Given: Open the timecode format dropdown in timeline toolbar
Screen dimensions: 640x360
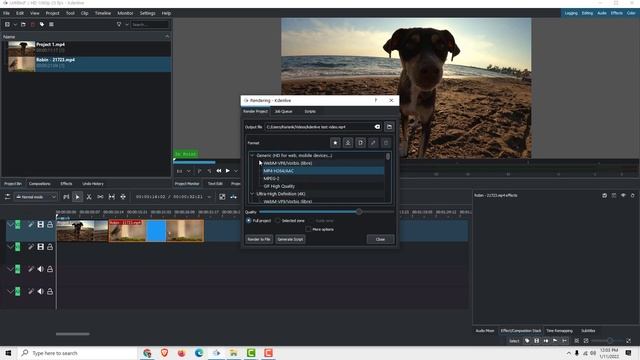Looking at the screenshot, I should (x=209, y=197).
